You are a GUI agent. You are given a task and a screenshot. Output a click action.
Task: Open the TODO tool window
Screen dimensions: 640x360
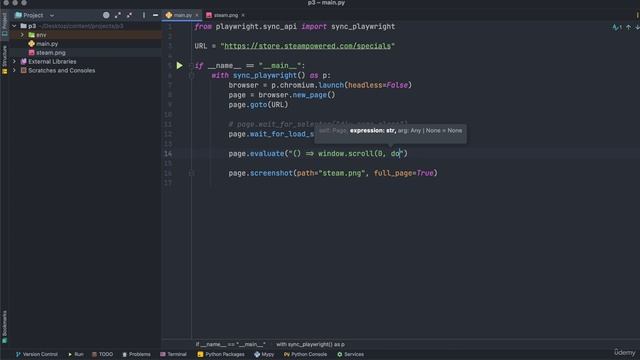(x=102, y=354)
